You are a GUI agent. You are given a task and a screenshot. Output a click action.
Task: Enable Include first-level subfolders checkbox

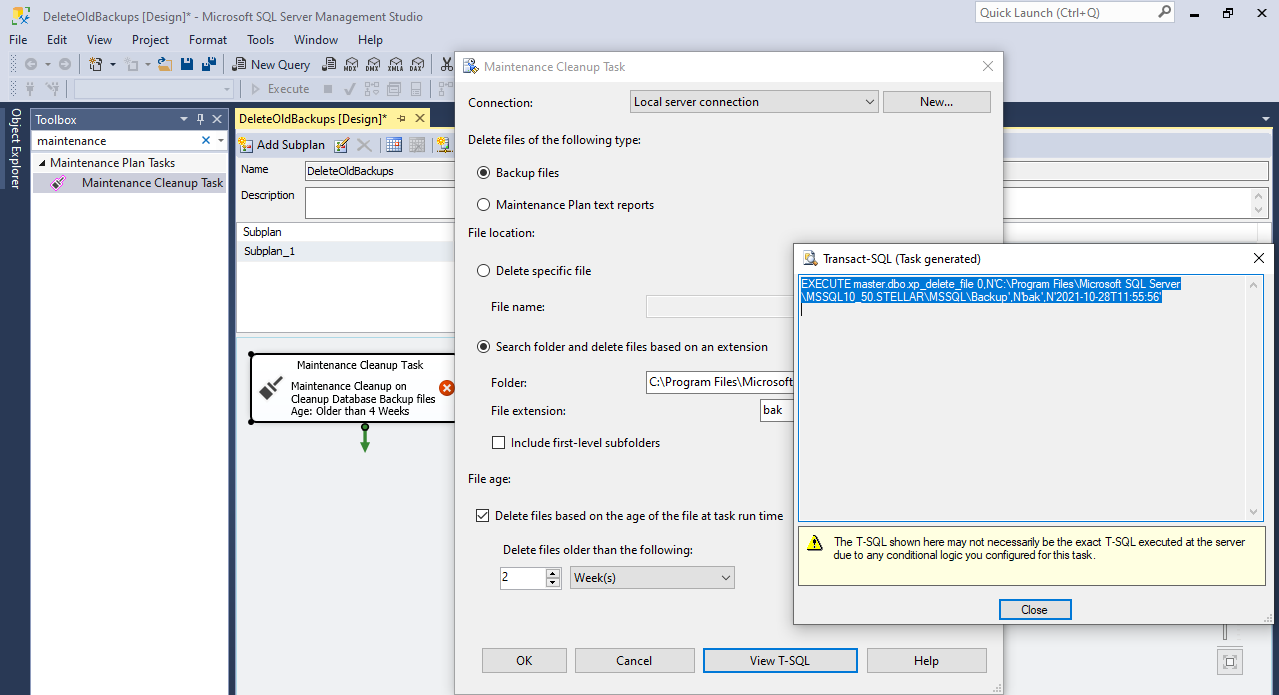click(x=499, y=443)
